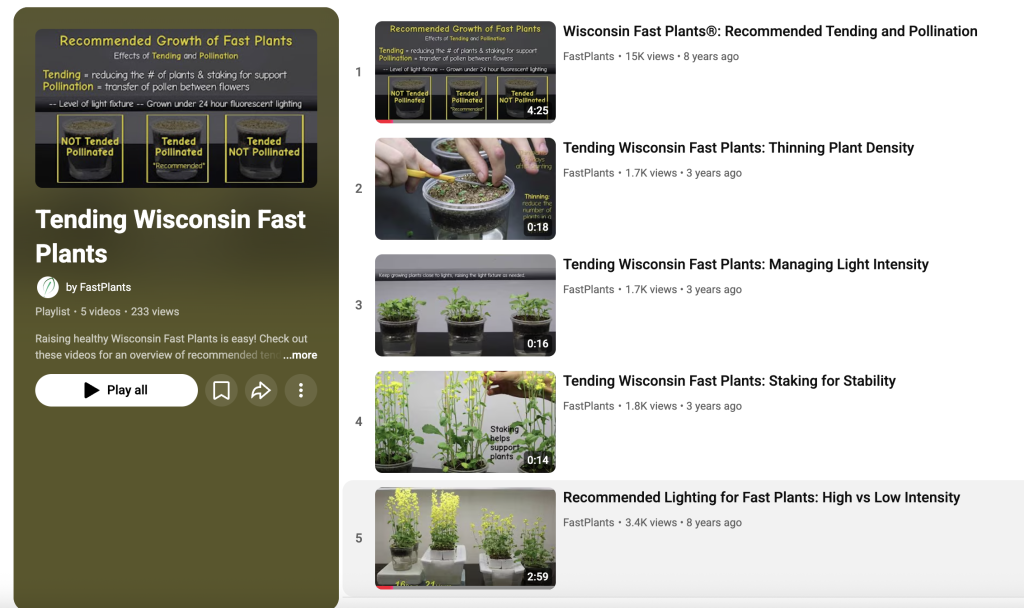Click FastPlants channel name under video four
The width and height of the screenshot is (1024, 608).
coord(588,406)
